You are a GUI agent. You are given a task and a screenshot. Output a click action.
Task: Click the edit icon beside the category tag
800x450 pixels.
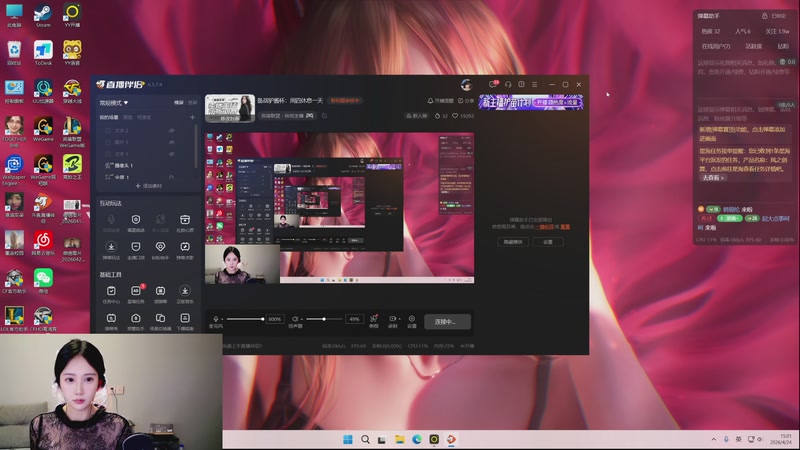[x=324, y=116]
